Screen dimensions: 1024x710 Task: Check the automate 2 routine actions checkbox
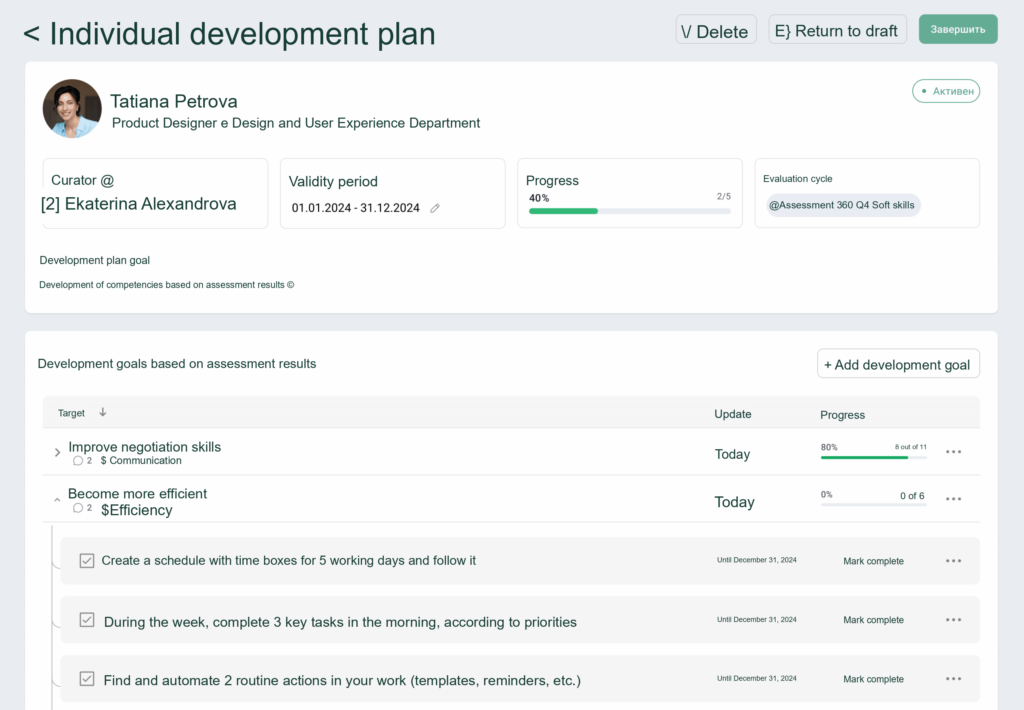click(x=87, y=679)
